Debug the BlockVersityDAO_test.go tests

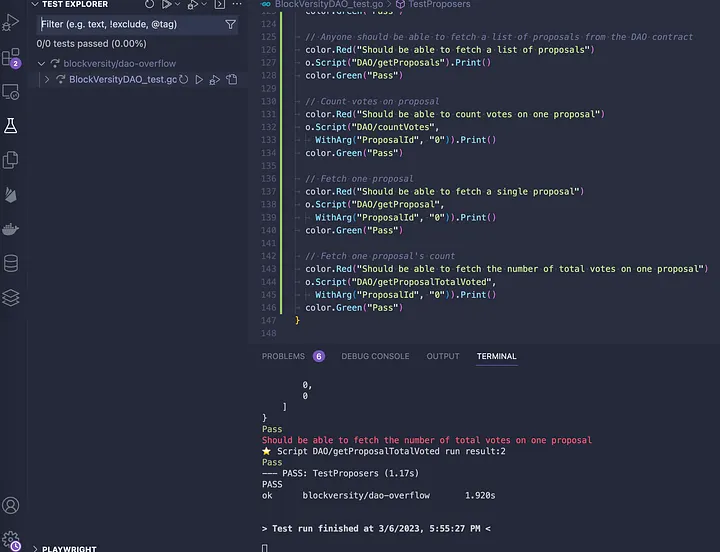[x=215, y=79]
